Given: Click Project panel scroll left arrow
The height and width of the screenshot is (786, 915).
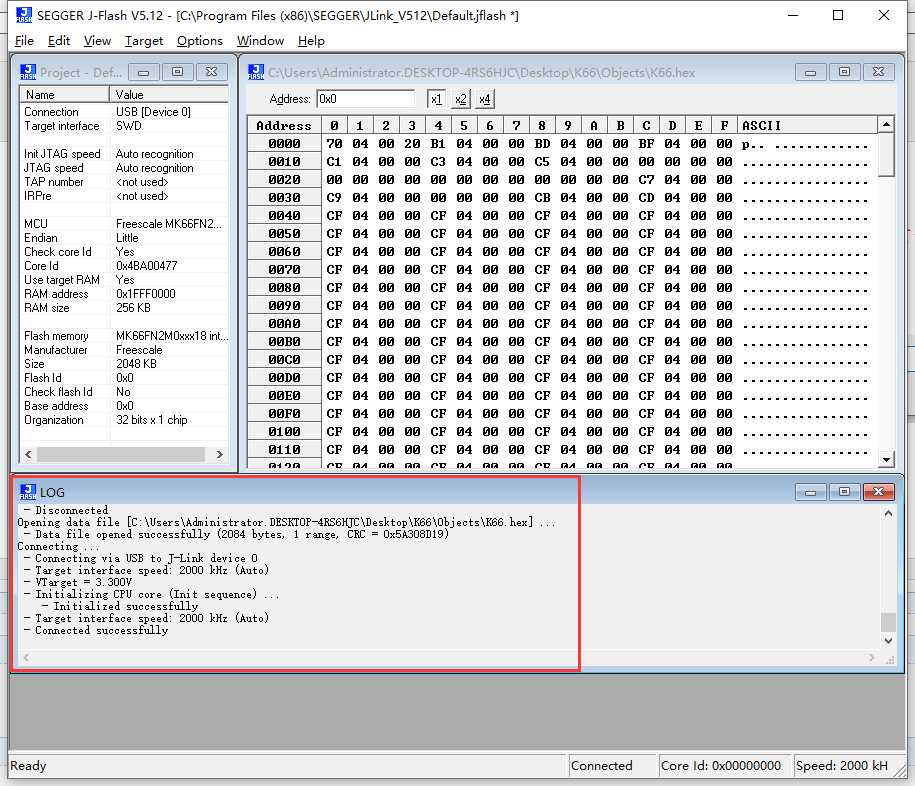Looking at the screenshot, I should click(28, 454).
